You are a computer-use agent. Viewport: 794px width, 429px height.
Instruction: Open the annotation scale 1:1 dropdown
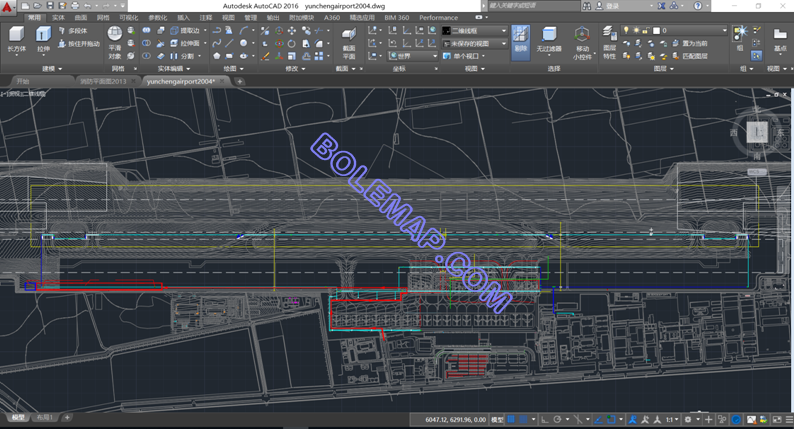pos(672,419)
